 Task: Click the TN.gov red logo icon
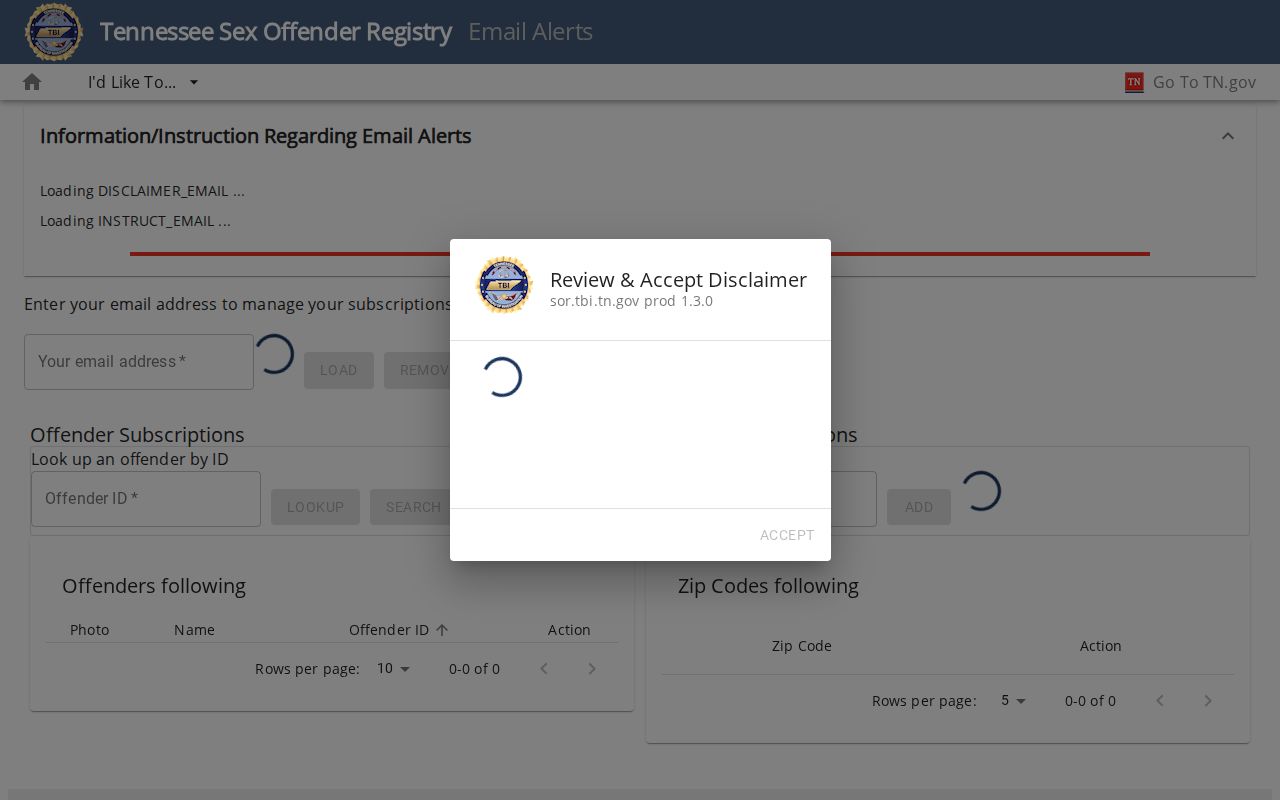coord(1134,82)
